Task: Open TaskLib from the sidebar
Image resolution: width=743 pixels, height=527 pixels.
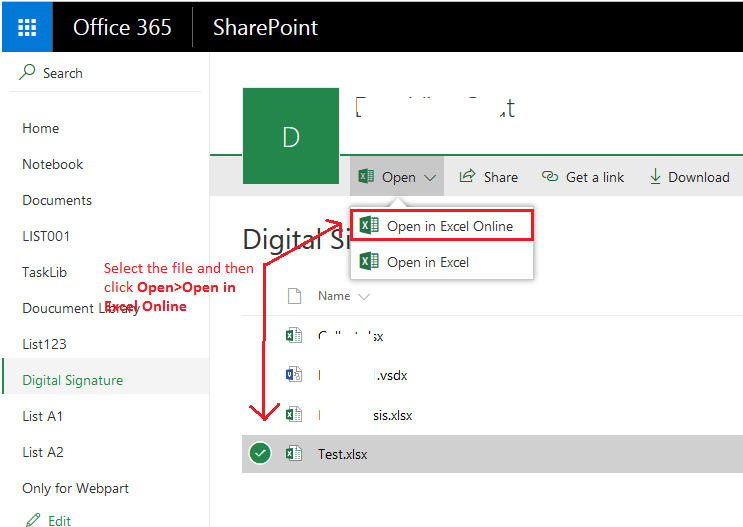Action: [45, 272]
